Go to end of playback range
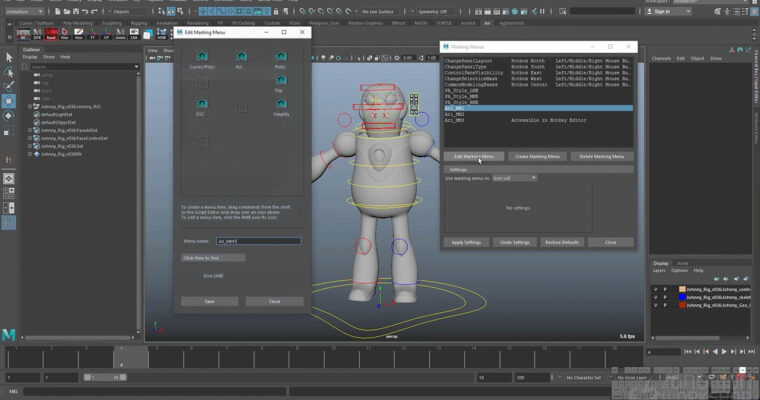The height and width of the screenshot is (400, 760). coord(752,352)
